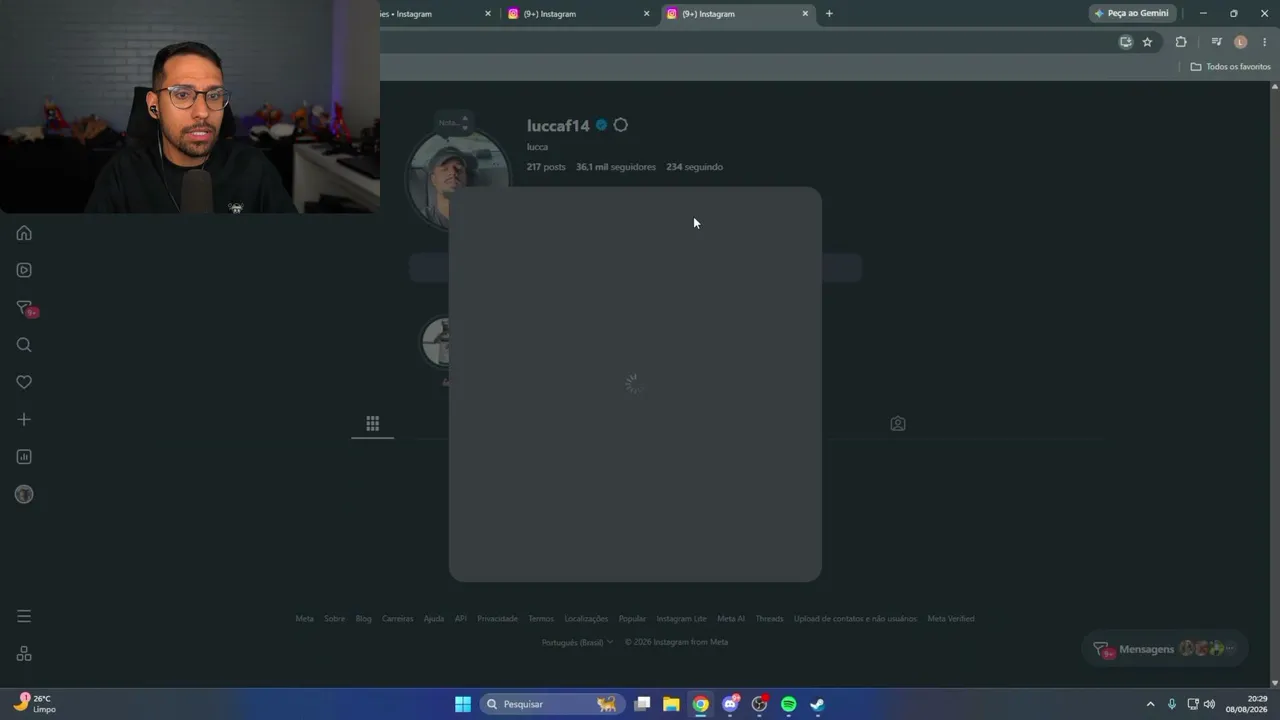Open the Termos footer link
The height and width of the screenshot is (720, 1280).
pos(541,619)
